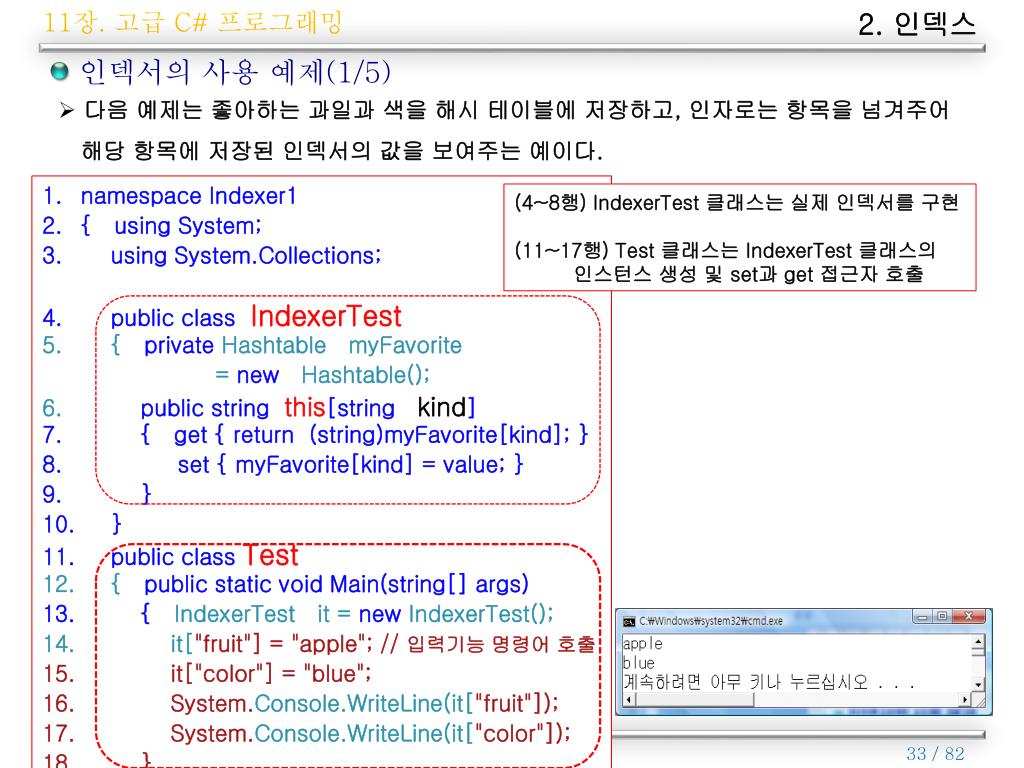Screen dimensions: 1024x768
Task: Click the 'set { myFavorite[kind] = value; }' line
Action: click(350, 464)
